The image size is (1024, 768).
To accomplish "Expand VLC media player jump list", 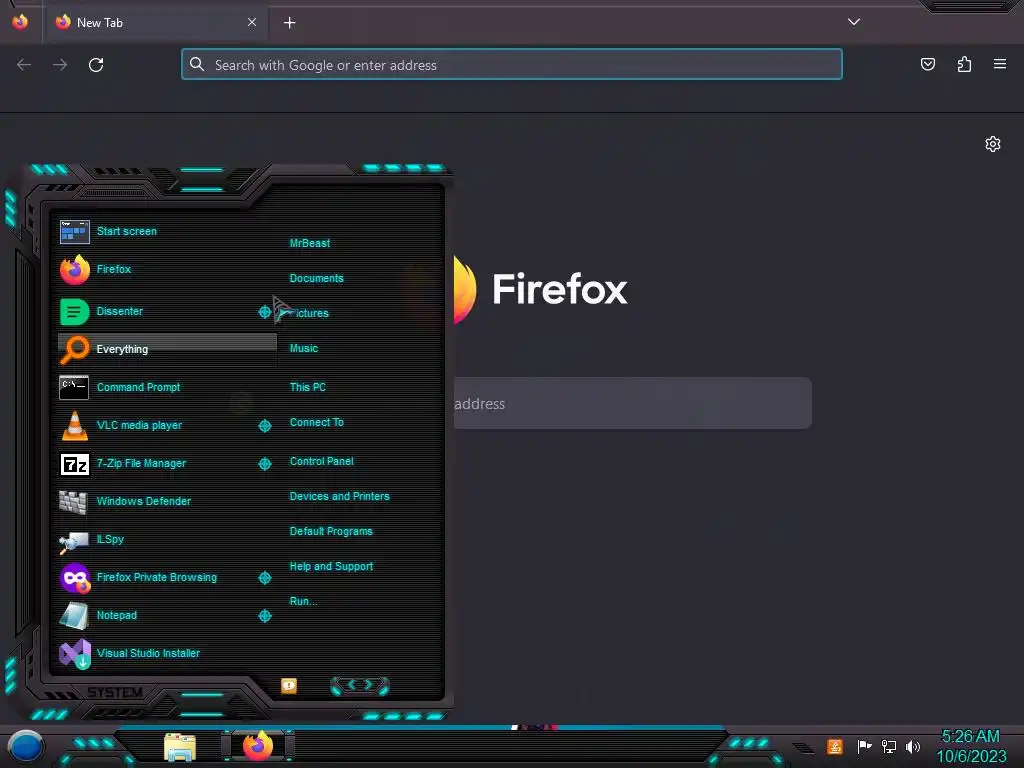I will coord(264,426).
